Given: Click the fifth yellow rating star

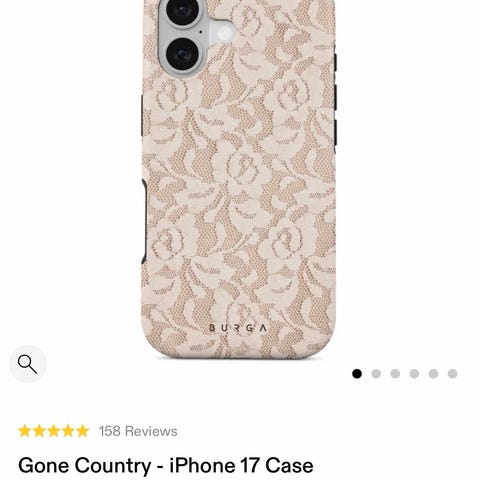Looking at the screenshot, I should click(x=82, y=431).
